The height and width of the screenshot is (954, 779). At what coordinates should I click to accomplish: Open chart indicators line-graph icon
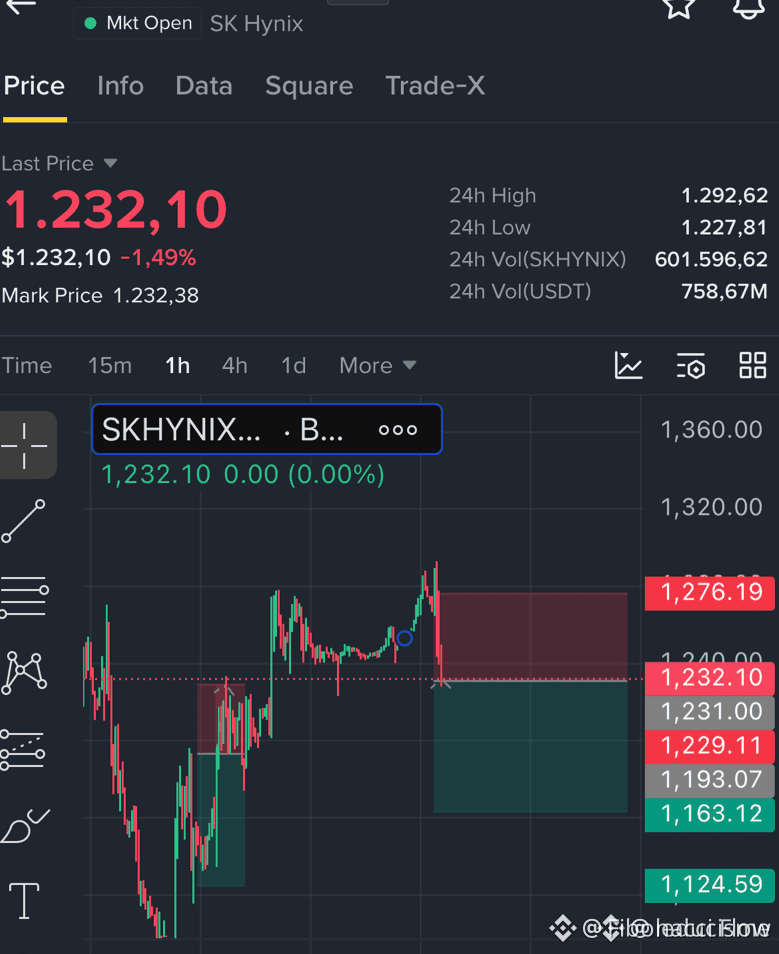(x=628, y=366)
